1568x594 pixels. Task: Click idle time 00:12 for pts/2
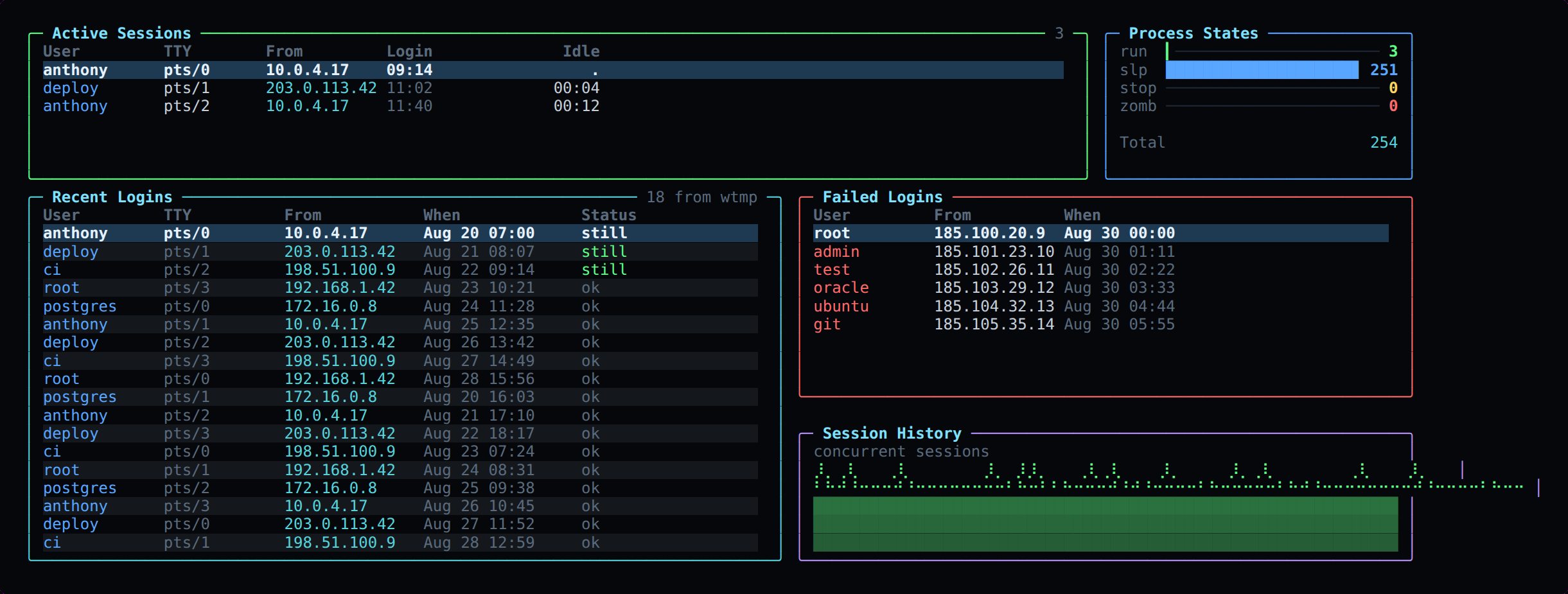pyautogui.click(x=577, y=106)
